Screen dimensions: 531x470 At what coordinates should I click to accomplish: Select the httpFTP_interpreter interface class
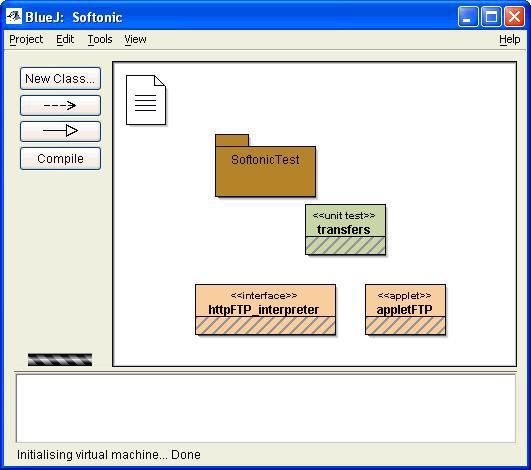[x=266, y=309]
